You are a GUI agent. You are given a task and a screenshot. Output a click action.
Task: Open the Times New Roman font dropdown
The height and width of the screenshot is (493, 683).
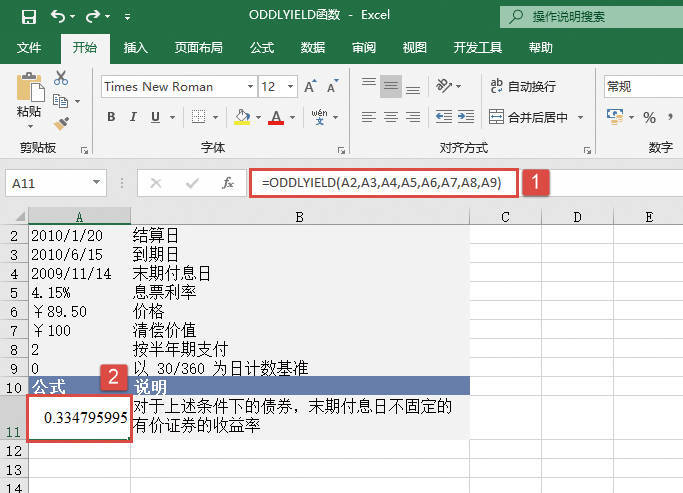(x=247, y=87)
